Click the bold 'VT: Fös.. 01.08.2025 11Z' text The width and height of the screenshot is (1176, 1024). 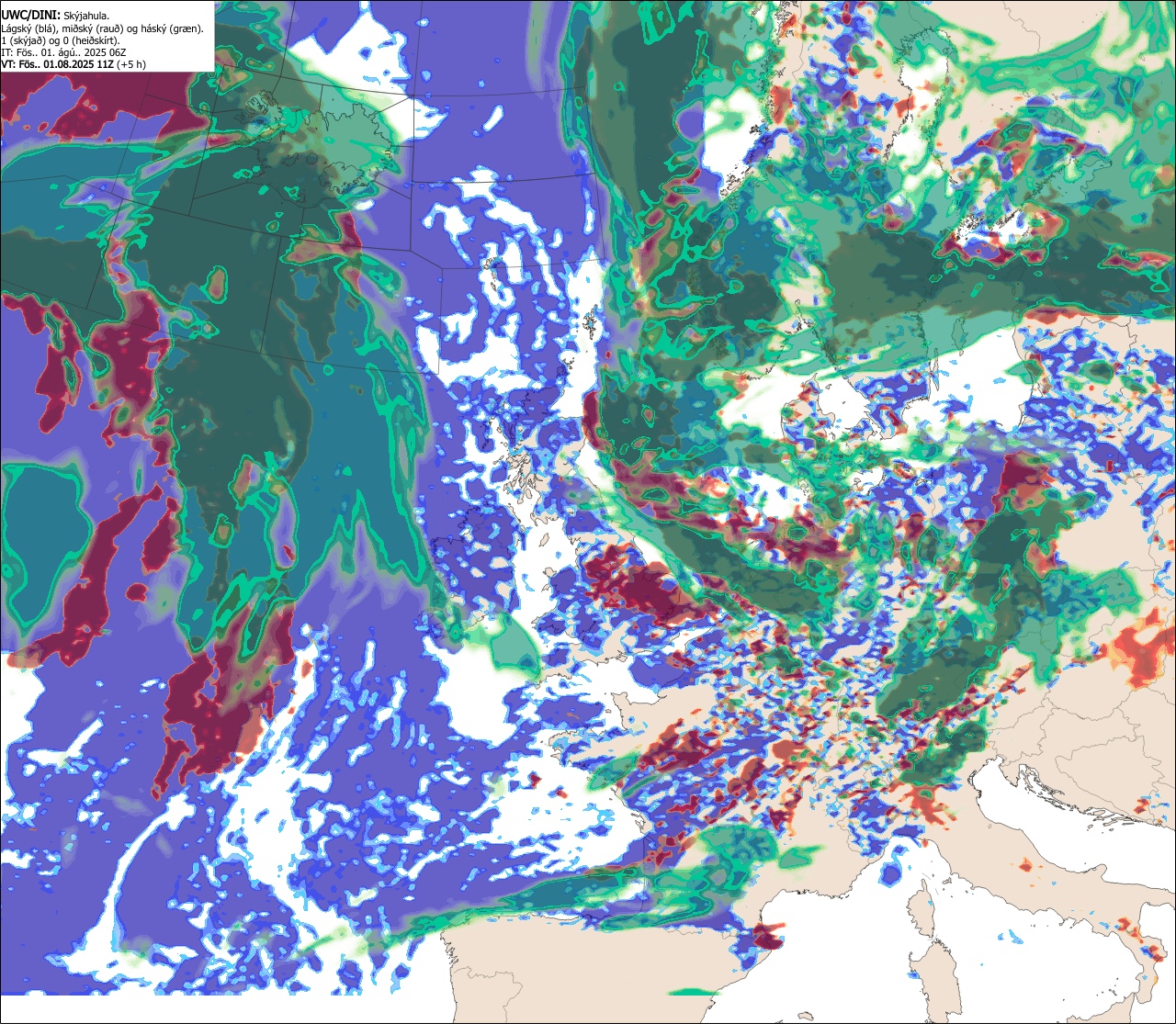point(57,64)
